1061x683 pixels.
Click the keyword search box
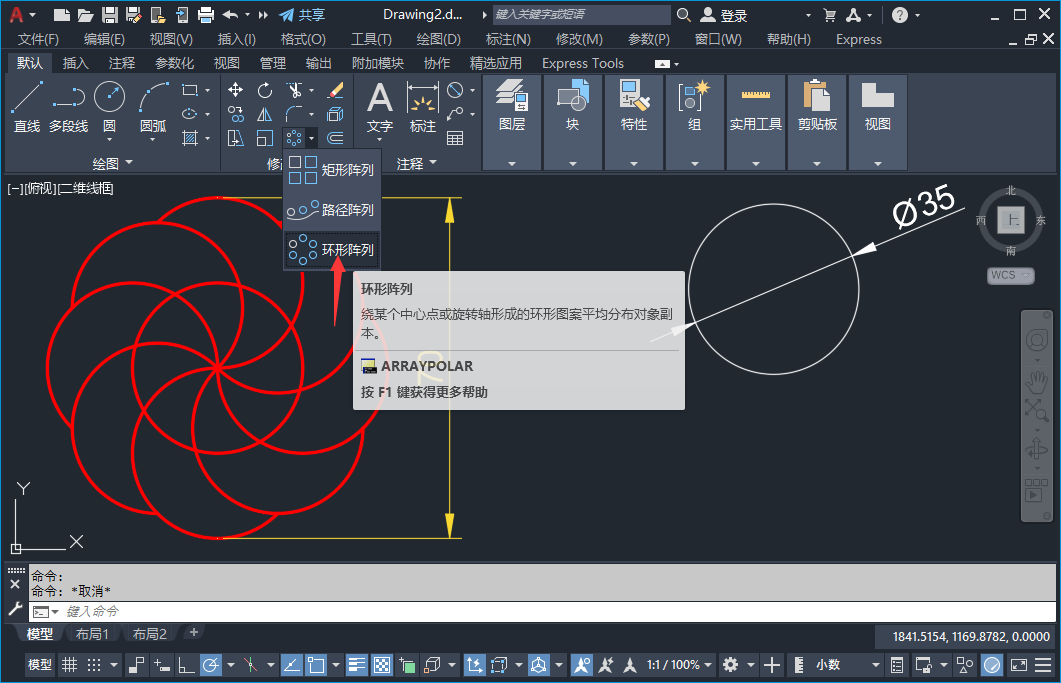[581, 15]
